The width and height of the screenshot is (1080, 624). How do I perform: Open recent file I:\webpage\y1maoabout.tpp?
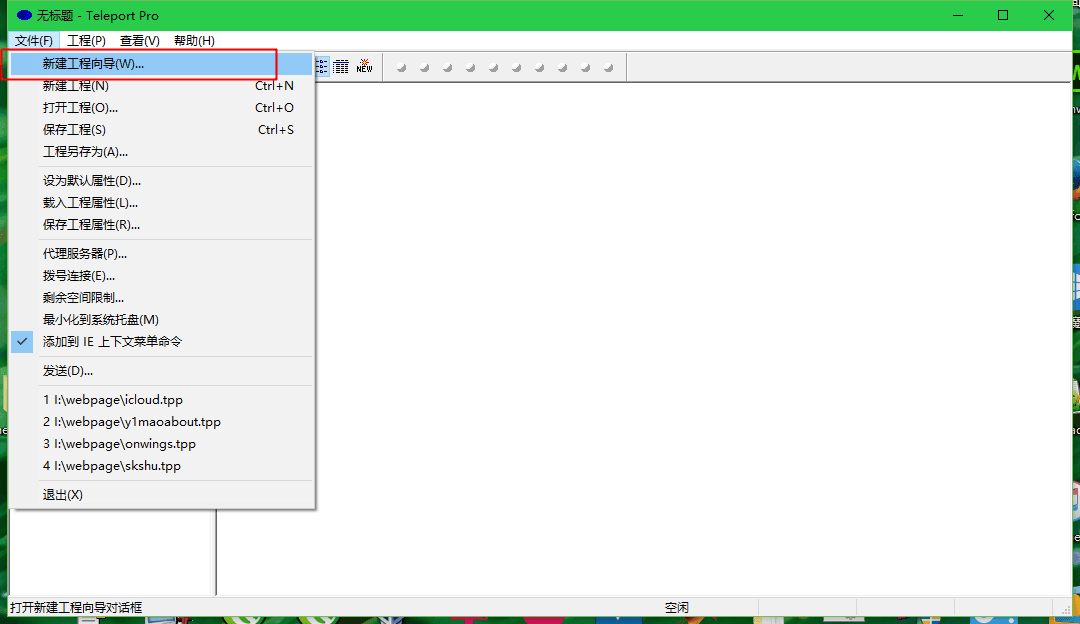[x=163, y=422]
